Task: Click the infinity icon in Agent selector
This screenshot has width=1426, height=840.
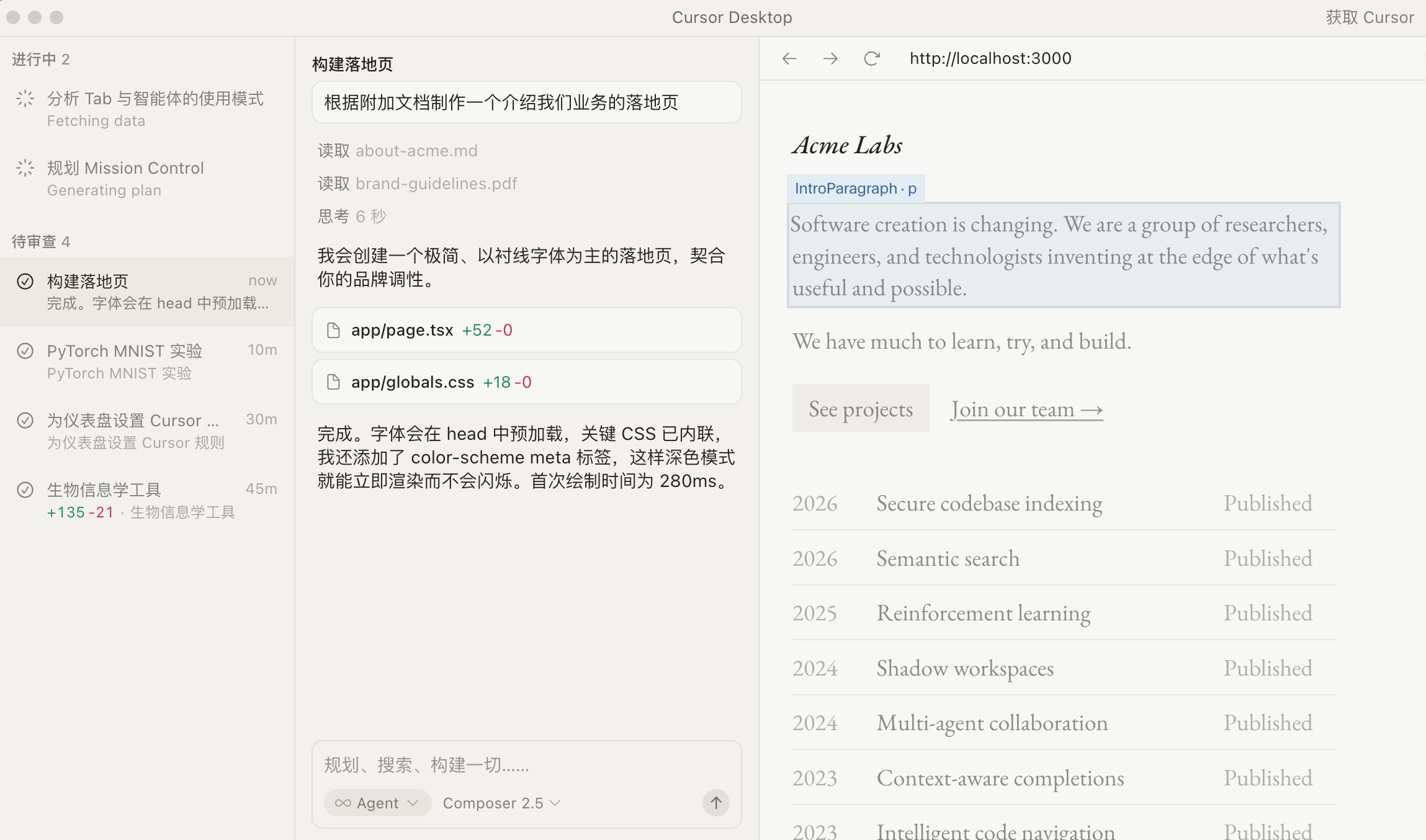Action: tap(343, 803)
